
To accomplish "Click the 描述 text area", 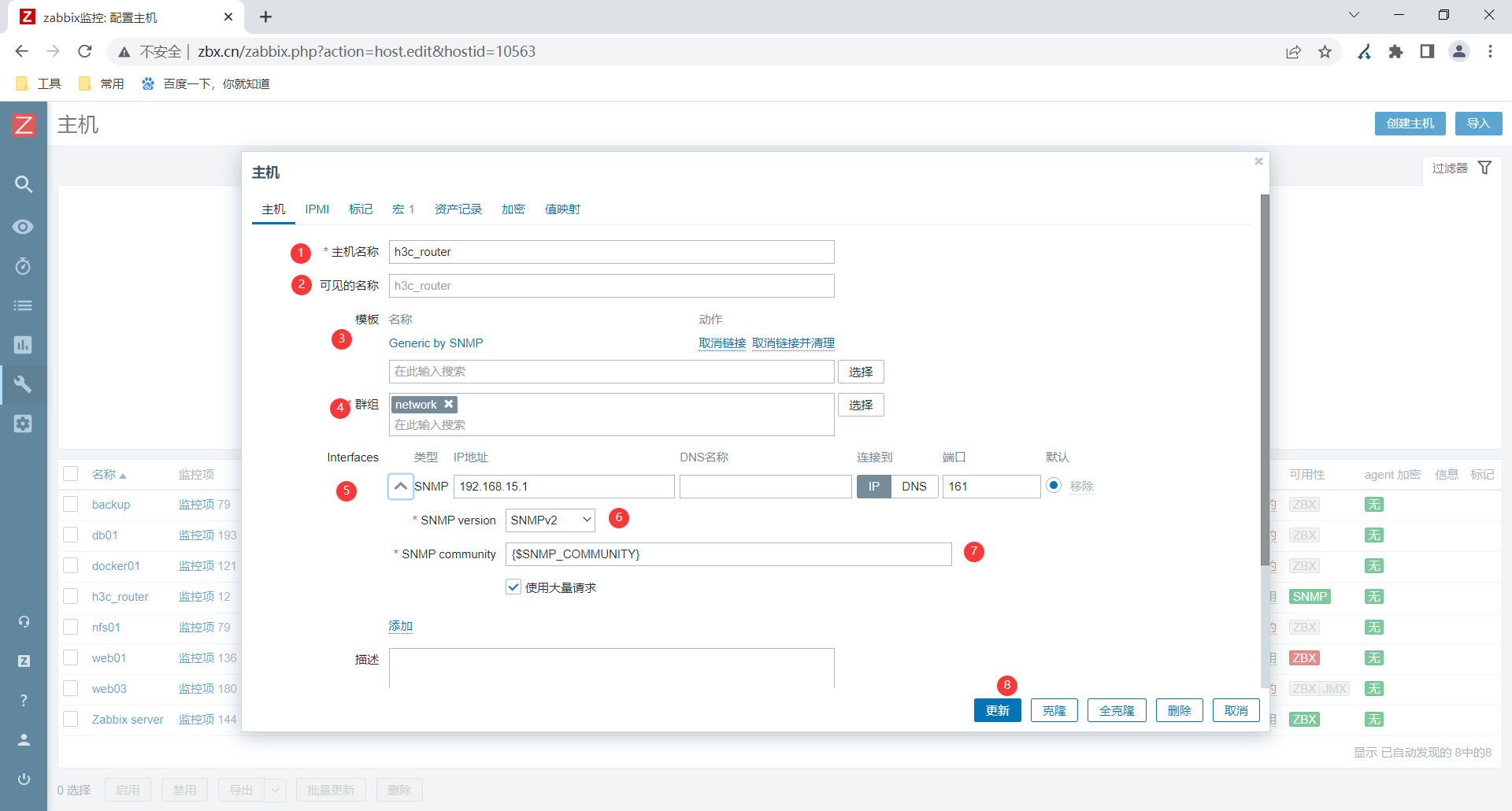I will (x=612, y=668).
